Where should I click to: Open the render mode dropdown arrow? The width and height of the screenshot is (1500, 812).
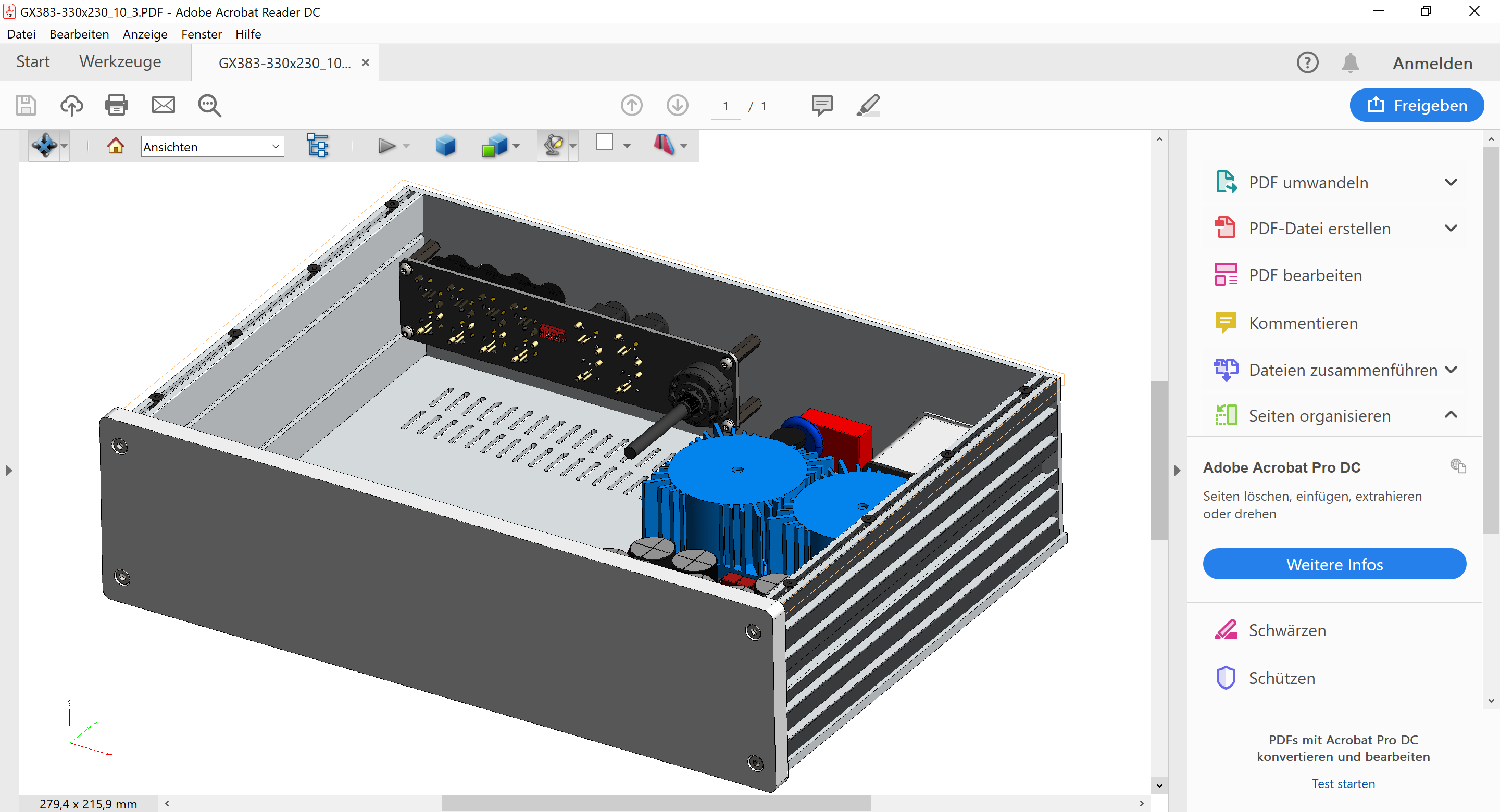pos(516,146)
